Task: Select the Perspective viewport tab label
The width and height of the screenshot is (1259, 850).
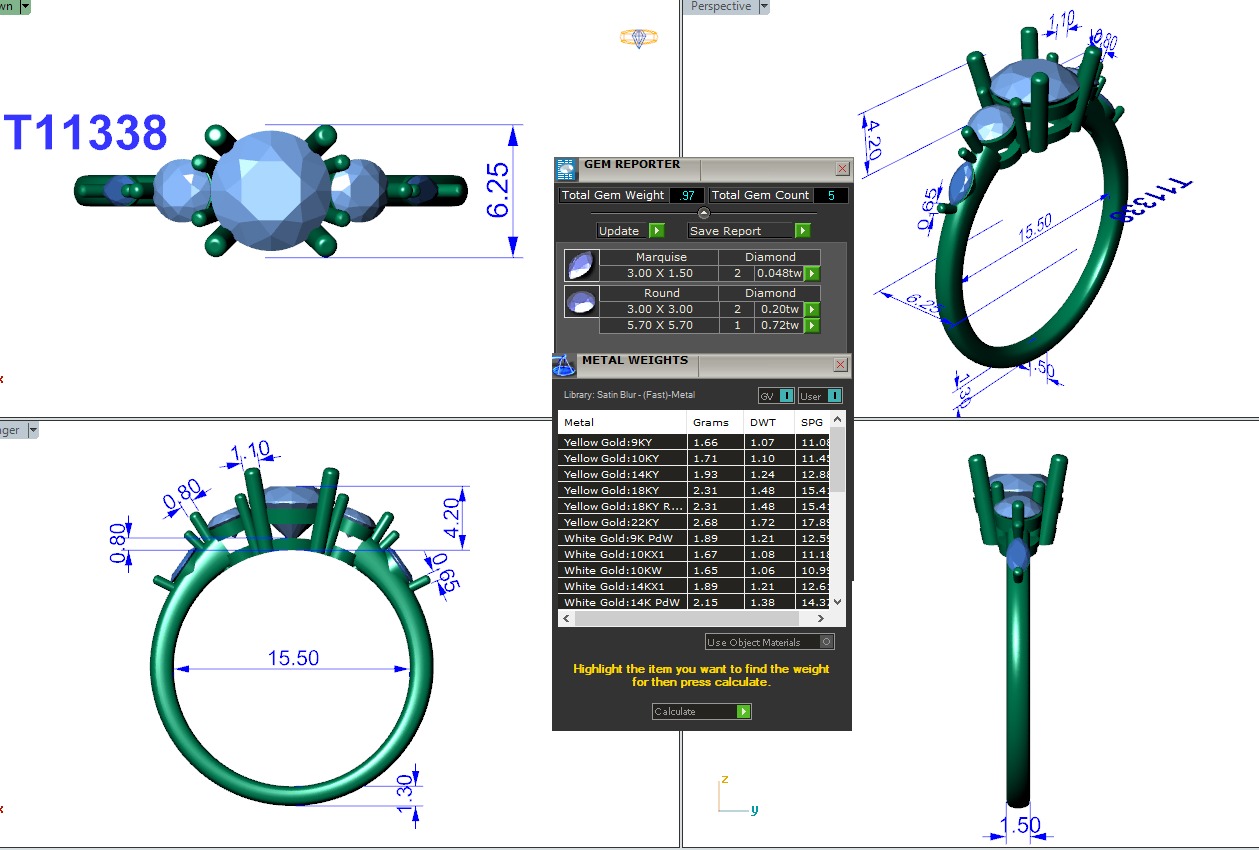Action: (720, 7)
